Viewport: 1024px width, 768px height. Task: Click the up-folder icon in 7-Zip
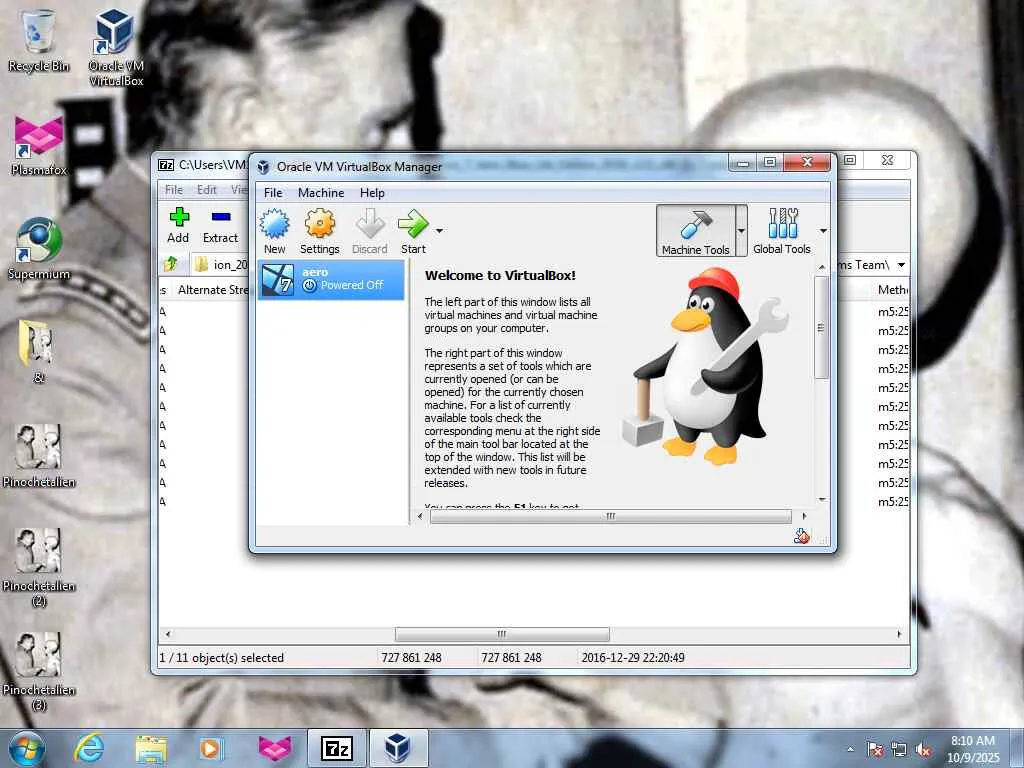point(171,264)
